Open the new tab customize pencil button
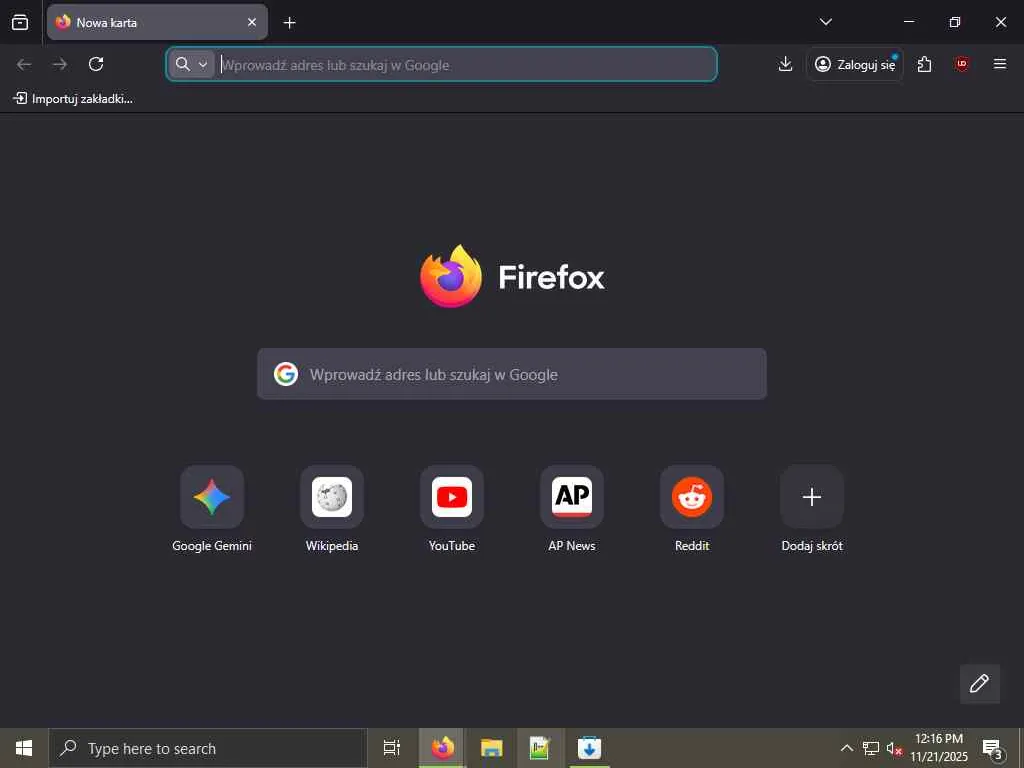 980,684
